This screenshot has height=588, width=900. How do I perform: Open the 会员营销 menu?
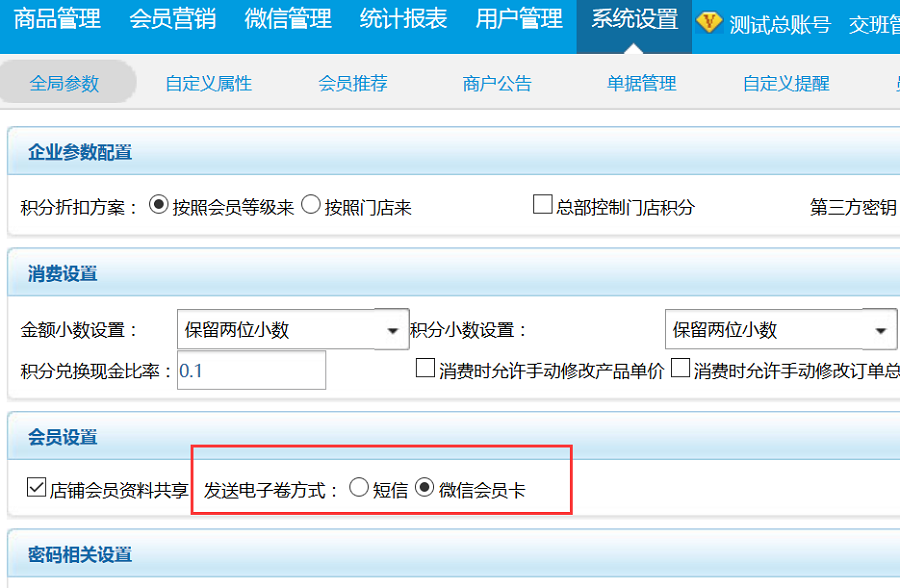click(x=172, y=20)
